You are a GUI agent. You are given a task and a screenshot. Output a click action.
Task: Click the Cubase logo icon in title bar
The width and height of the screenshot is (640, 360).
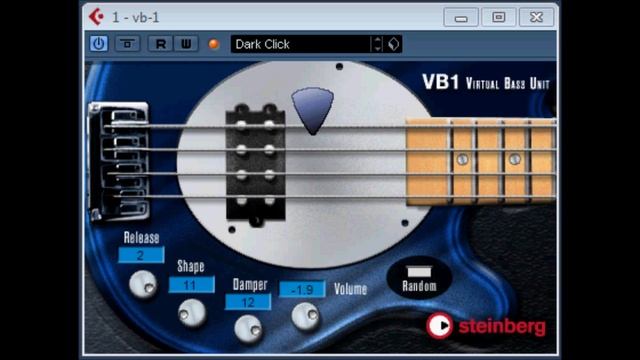point(97,17)
